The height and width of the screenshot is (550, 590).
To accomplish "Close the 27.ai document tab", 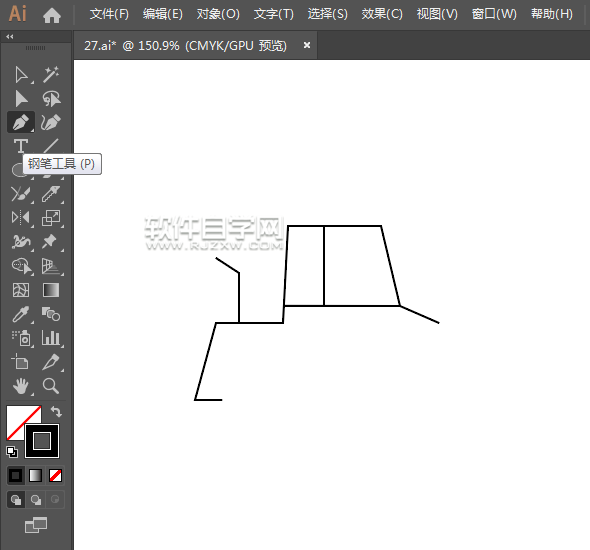I will tap(307, 45).
